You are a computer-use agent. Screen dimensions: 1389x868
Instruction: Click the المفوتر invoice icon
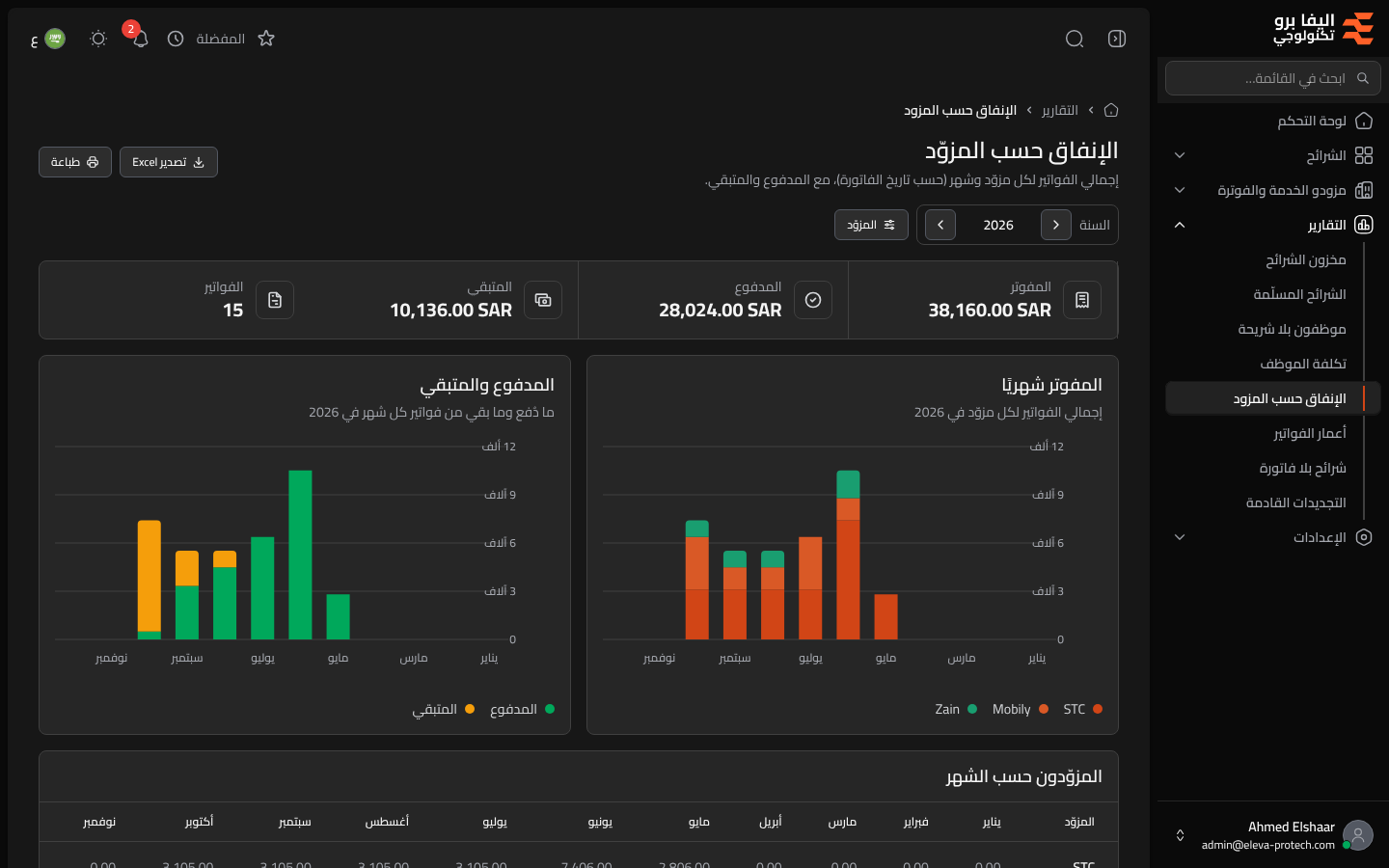click(x=1082, y=300)
